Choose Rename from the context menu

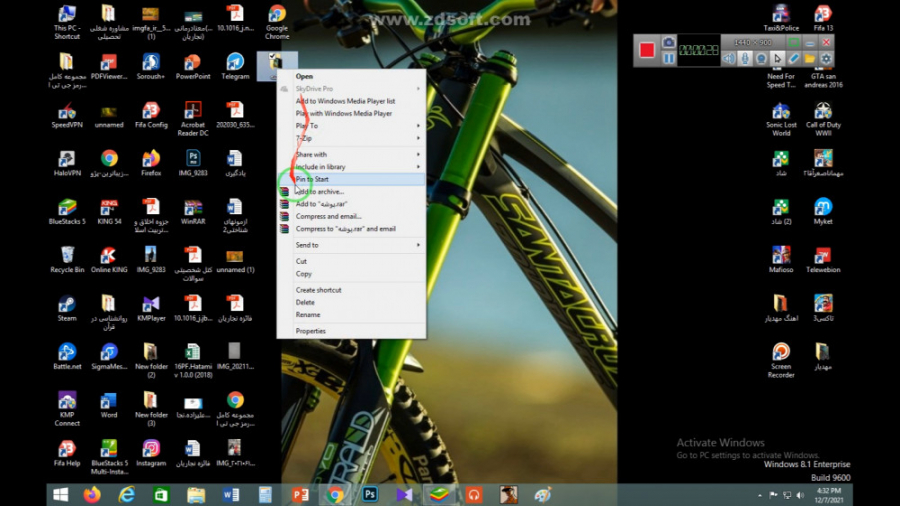pos(351,314)
